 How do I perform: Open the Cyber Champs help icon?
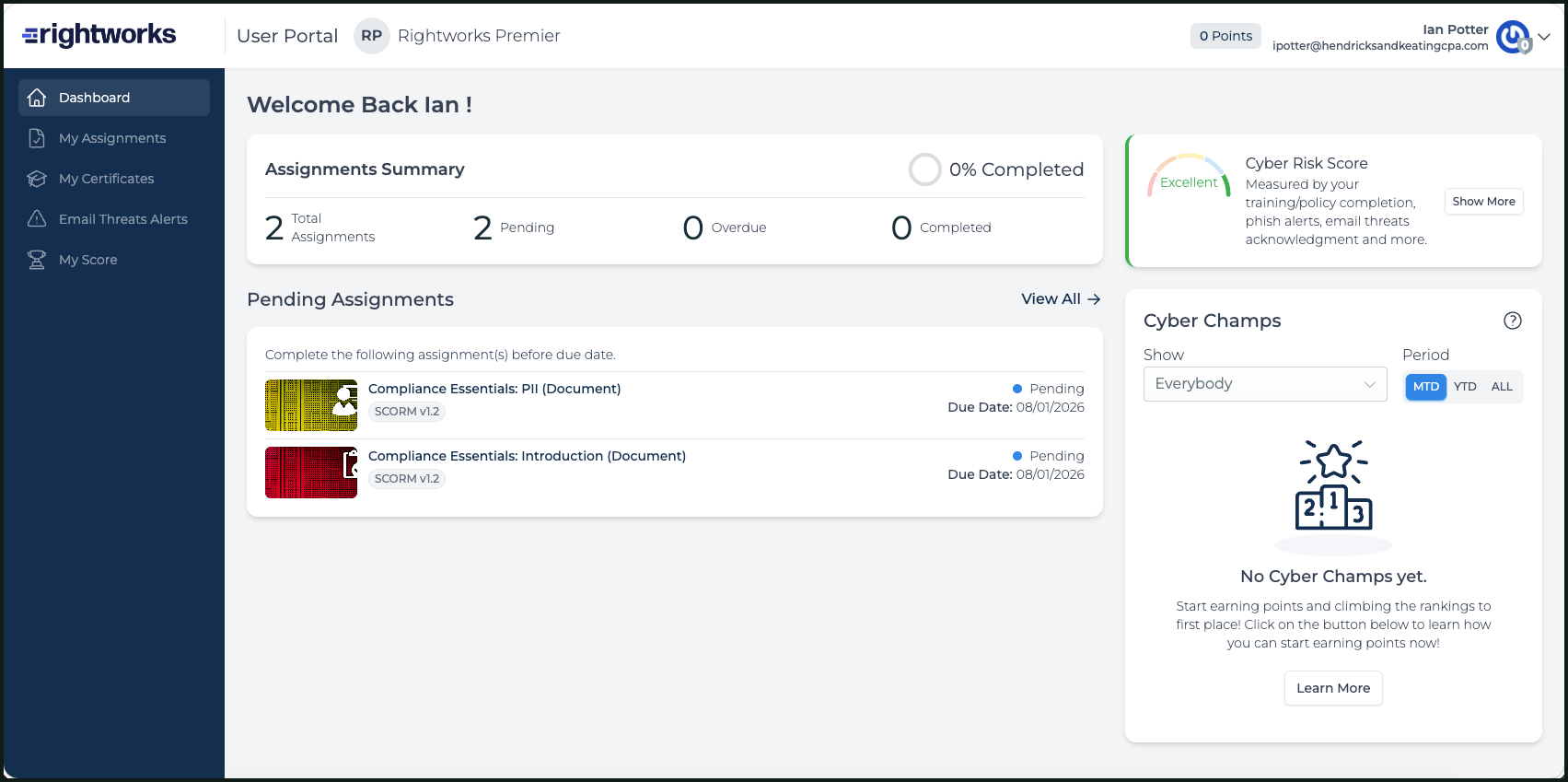[1513, 321]
